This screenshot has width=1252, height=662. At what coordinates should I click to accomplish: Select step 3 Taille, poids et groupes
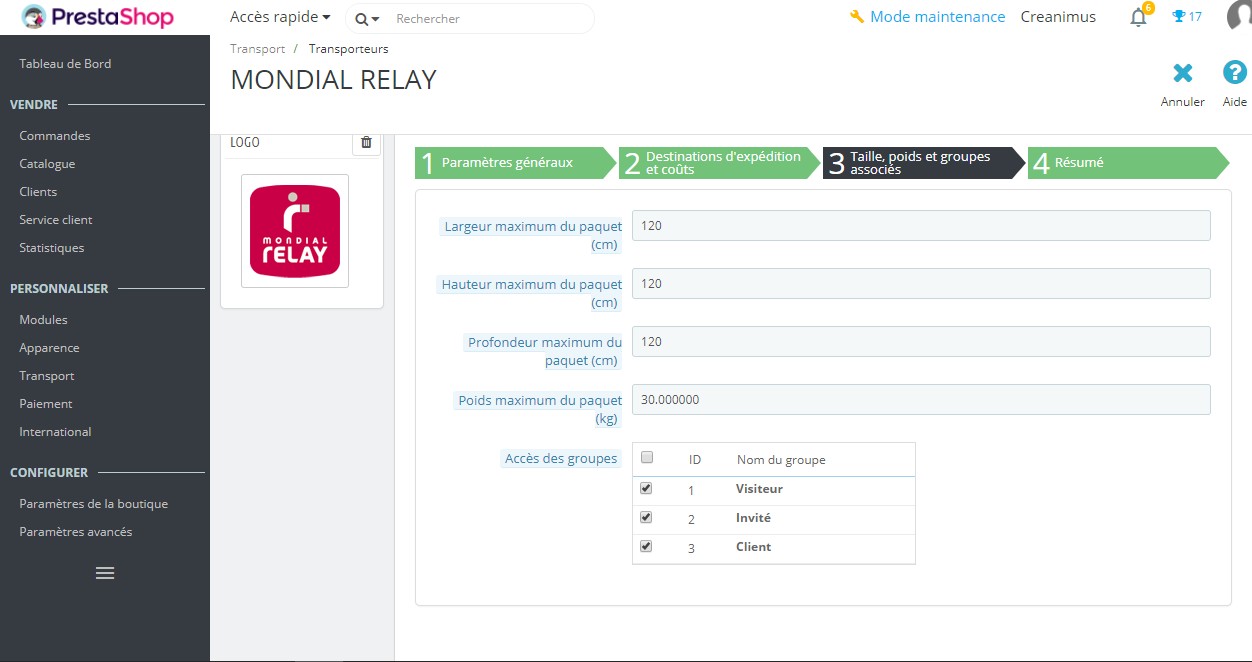924,162
